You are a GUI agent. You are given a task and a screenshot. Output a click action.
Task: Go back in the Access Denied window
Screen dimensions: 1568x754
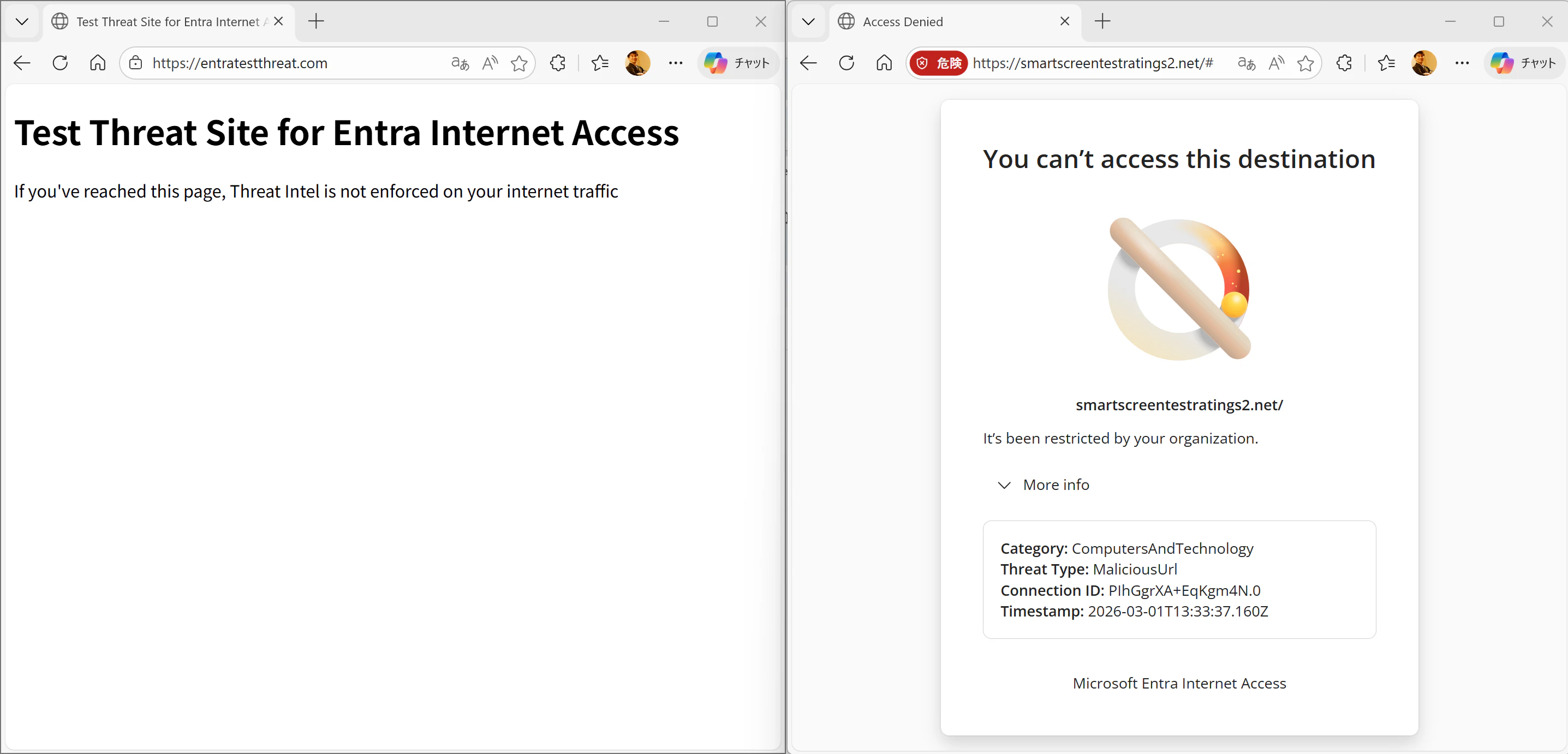(x=809, y=63)
